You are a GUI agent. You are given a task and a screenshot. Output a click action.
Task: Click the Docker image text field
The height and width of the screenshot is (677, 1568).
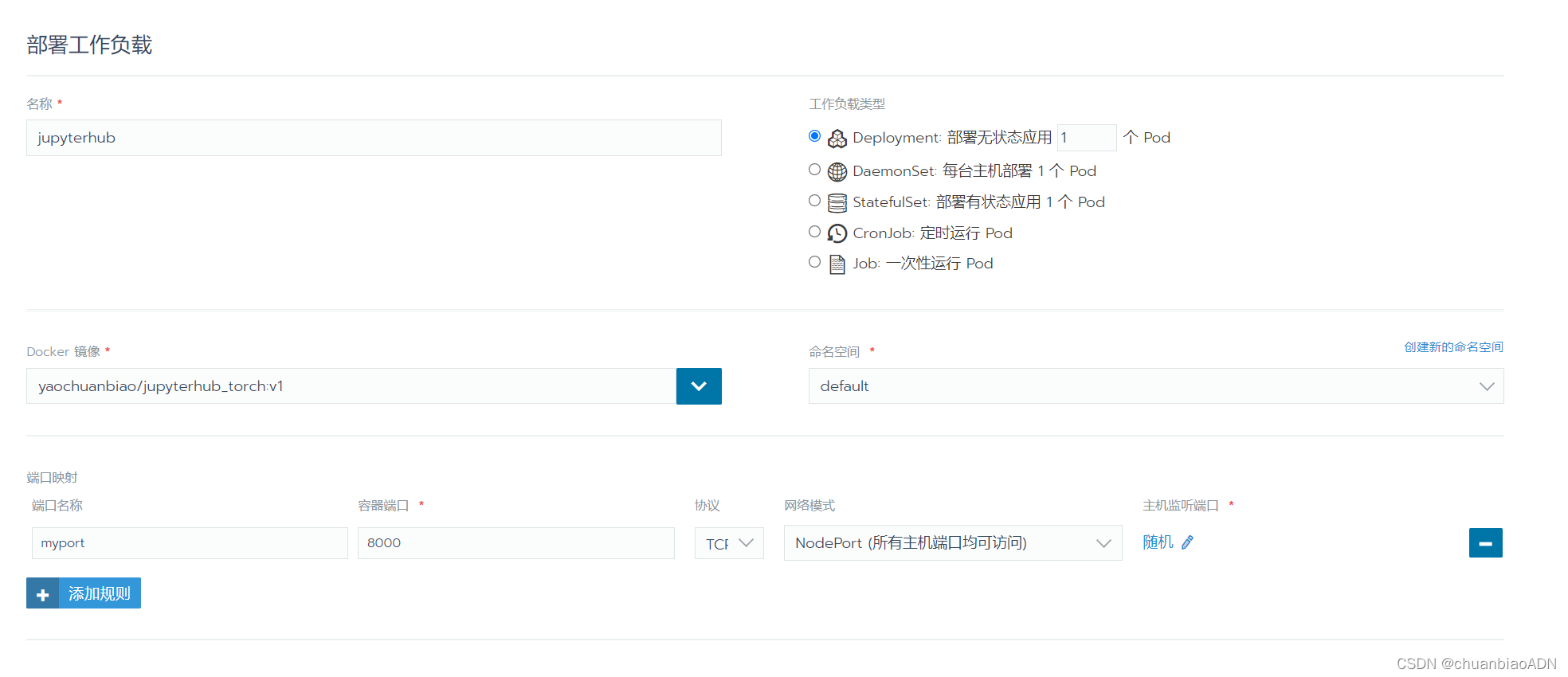[351, 386]
